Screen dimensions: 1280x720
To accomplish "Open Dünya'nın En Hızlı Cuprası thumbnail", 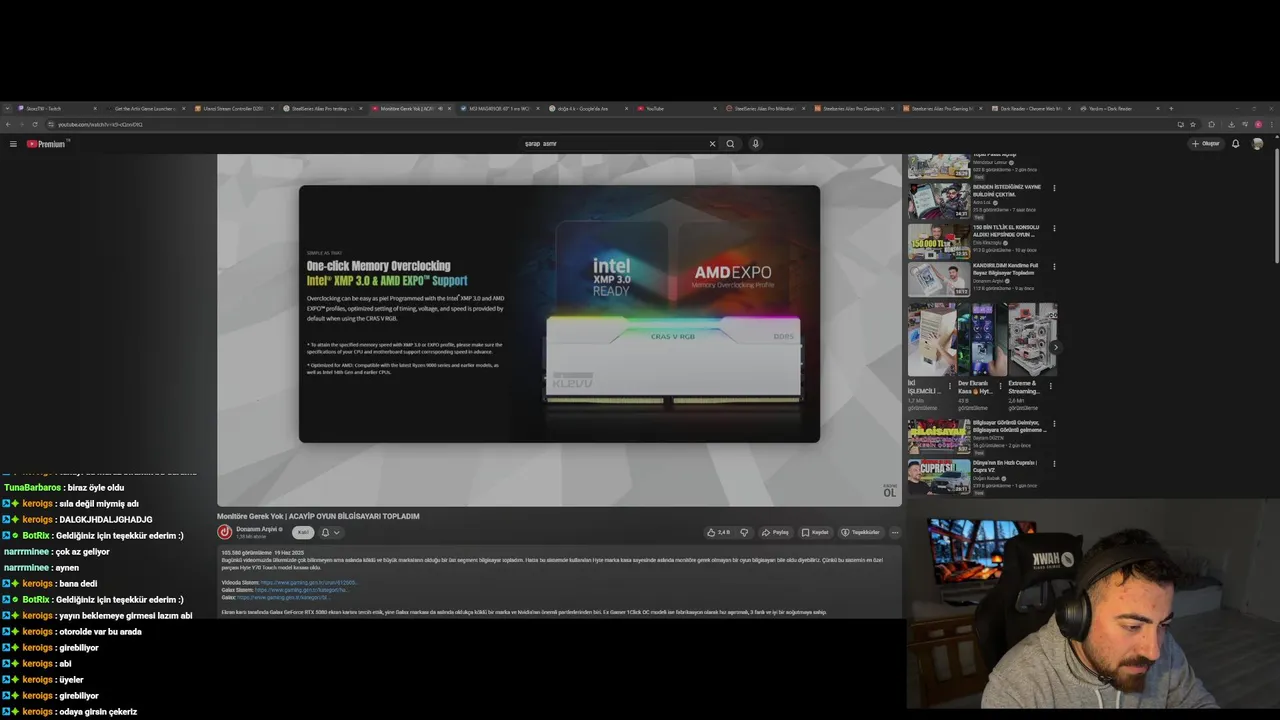I will click(939, 476).
